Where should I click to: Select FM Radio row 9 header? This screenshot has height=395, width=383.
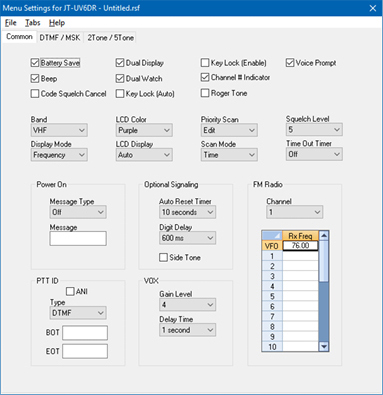point(272,336)
